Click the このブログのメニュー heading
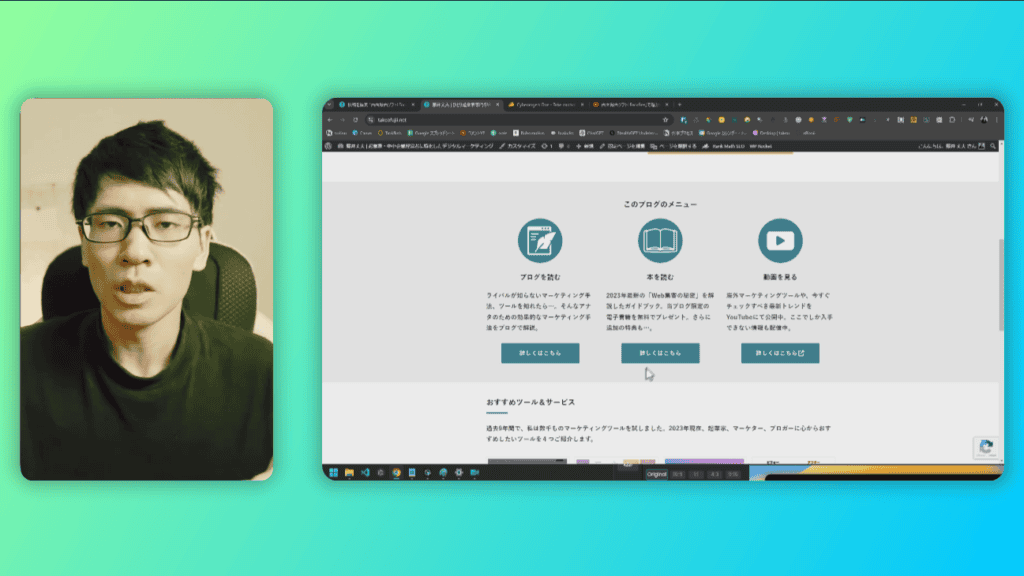The height and width of the screenshot is (576, 1024). pos(660,204)
